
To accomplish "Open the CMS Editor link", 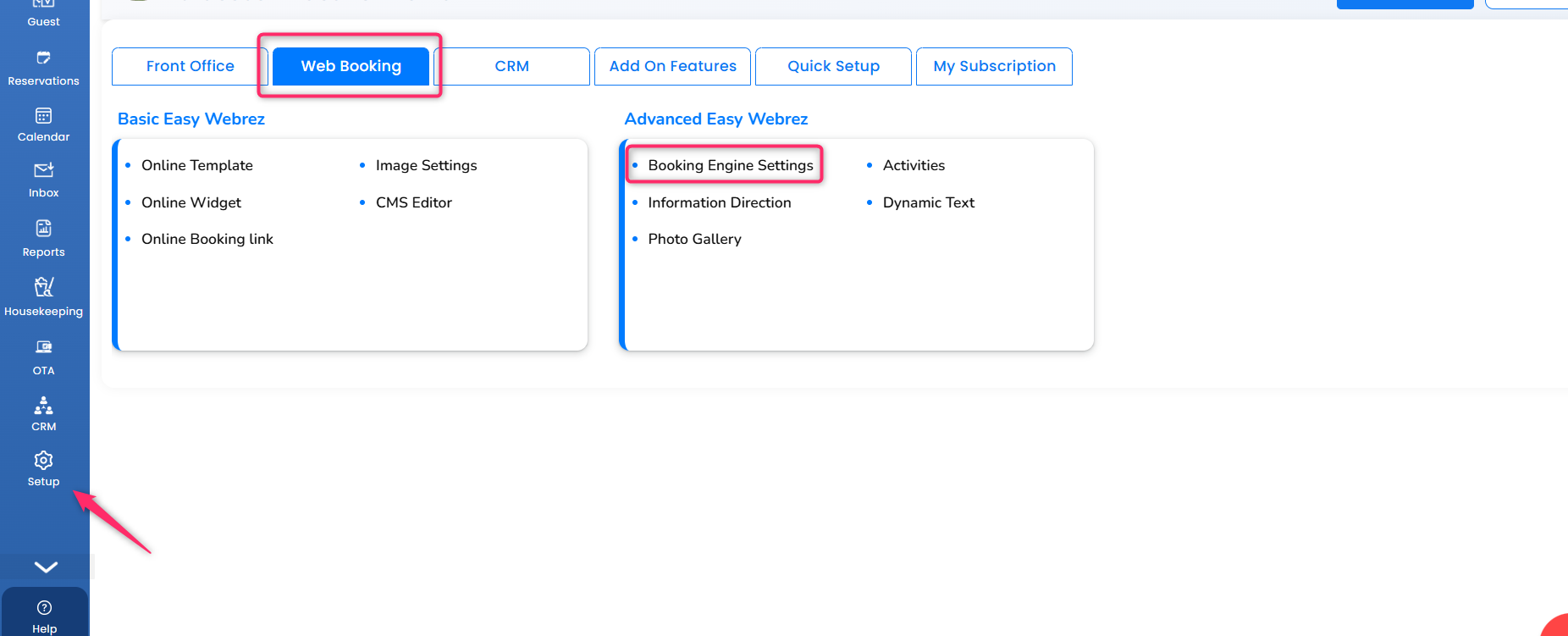I will click(x=414, y=202).
